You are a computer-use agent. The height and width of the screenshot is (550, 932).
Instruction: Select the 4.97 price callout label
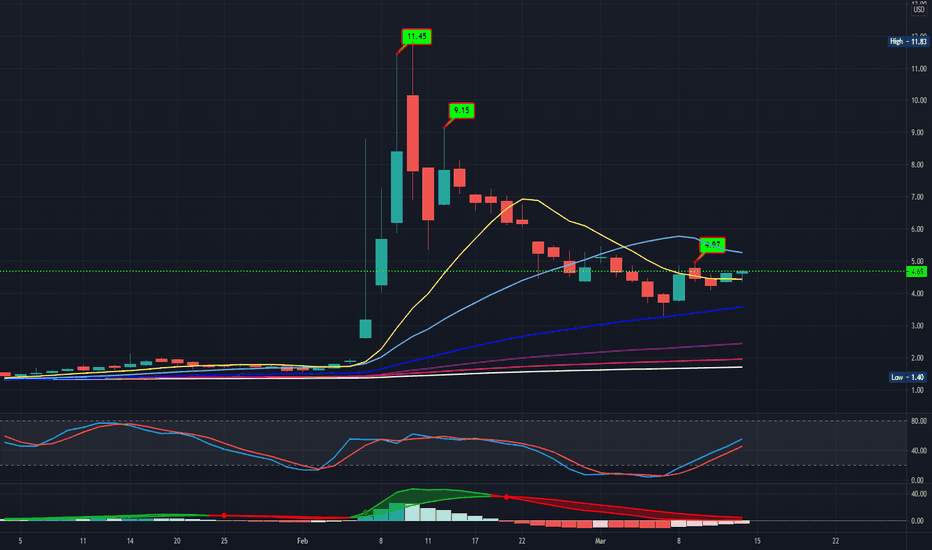712,245
